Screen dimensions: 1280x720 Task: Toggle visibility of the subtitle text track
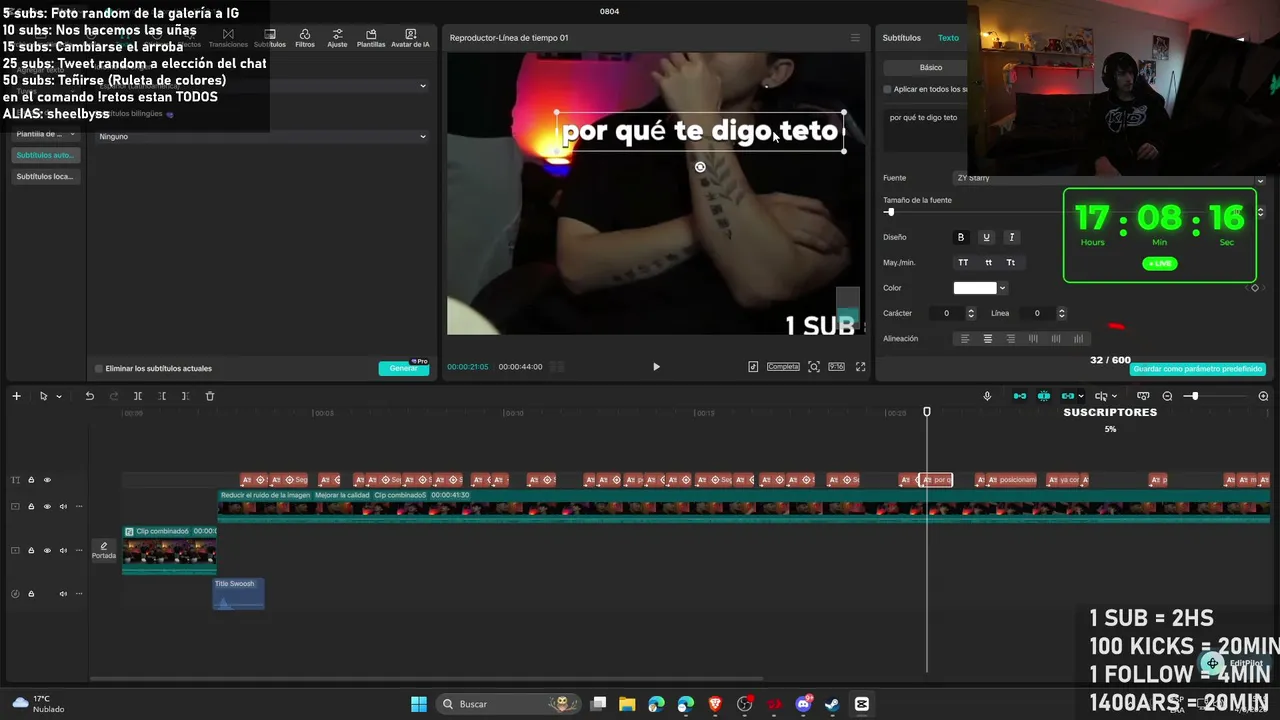(x=47, y=480)
